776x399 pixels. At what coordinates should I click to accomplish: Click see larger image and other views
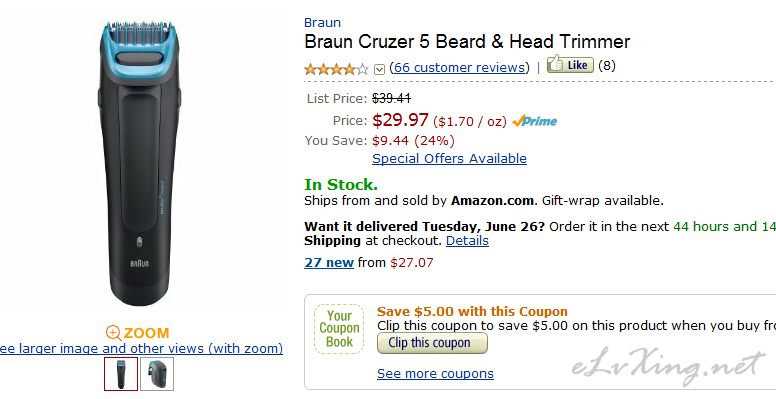(140, 349)
